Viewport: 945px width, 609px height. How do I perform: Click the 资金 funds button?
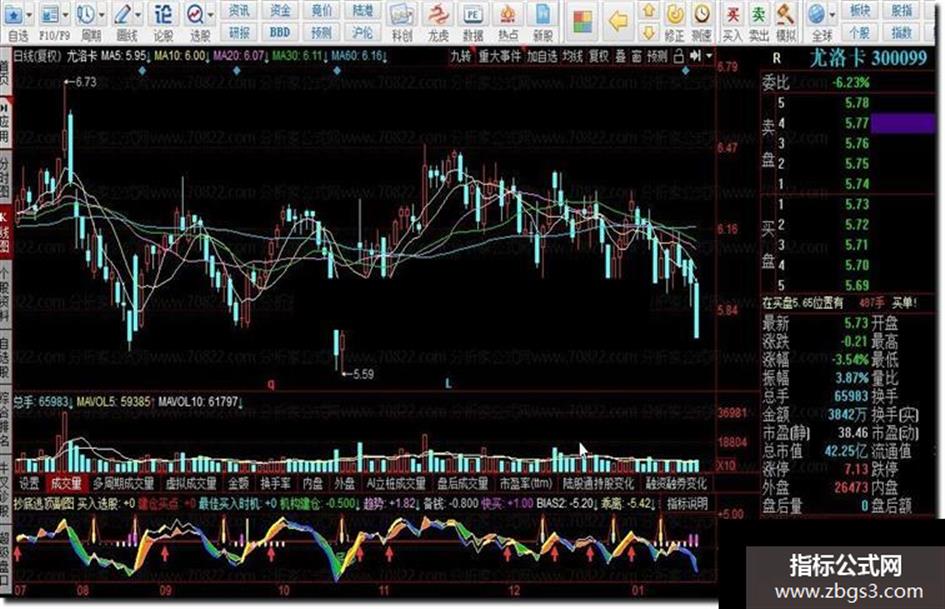(280, 11)
